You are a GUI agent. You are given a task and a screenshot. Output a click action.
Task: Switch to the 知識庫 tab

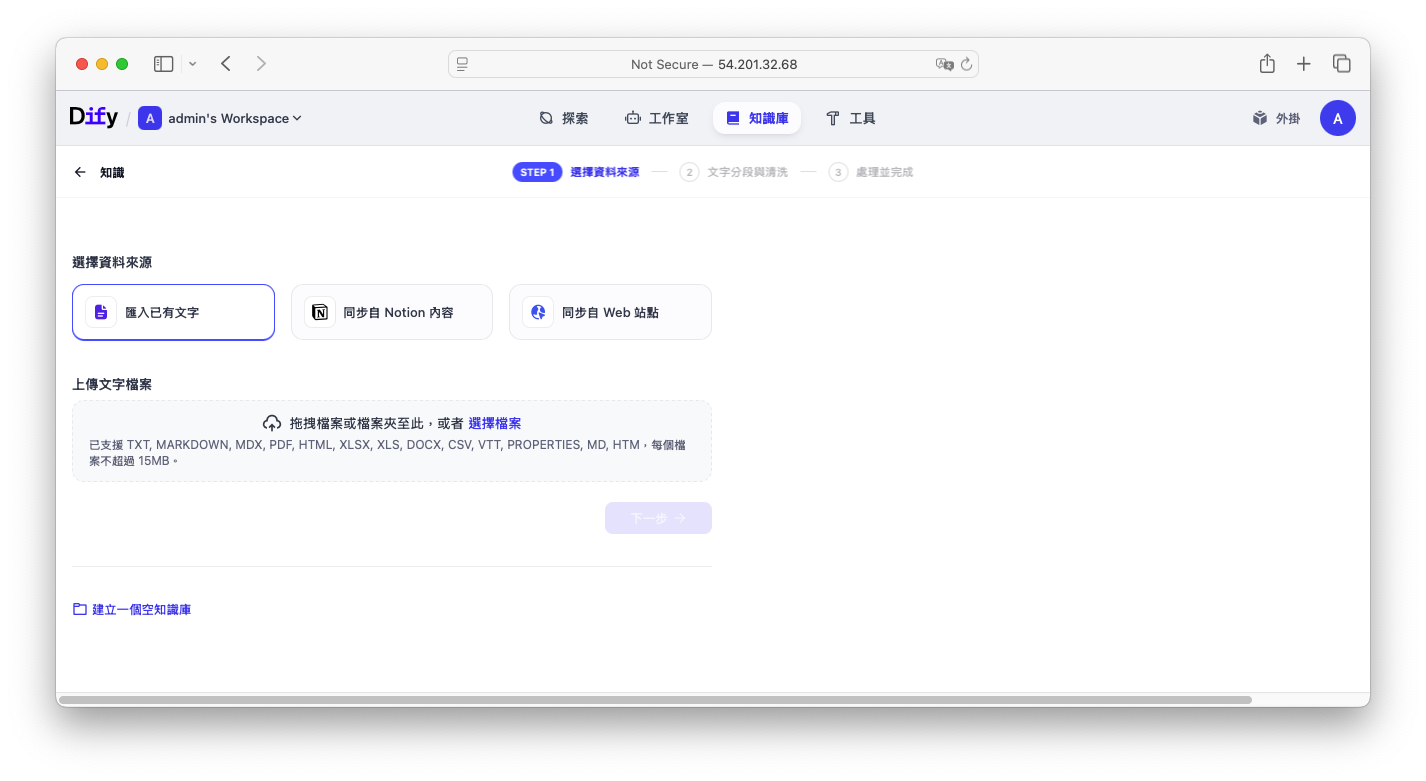pyautogui.click(x=756, y=118)
